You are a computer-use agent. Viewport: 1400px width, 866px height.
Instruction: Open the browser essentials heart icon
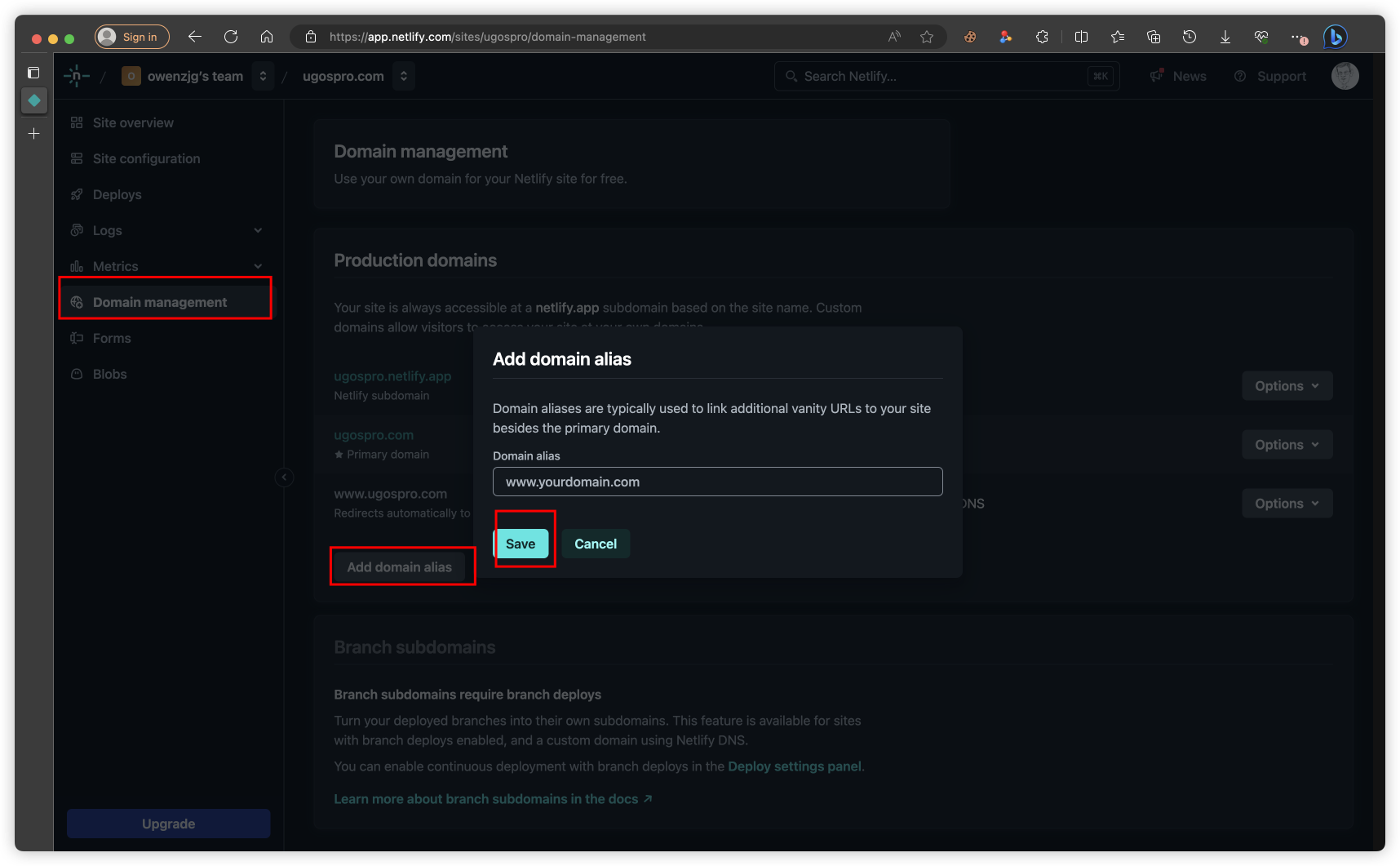pos(1261,37)
